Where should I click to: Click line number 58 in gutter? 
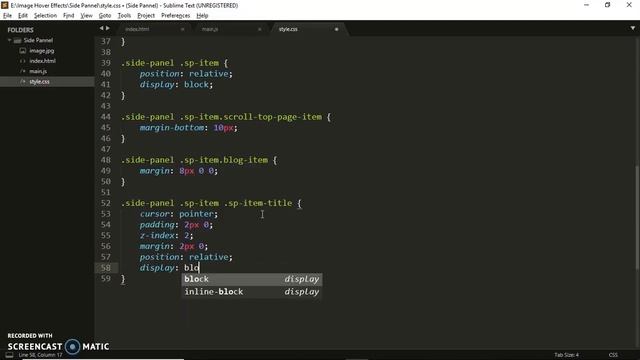pos(105,268)
